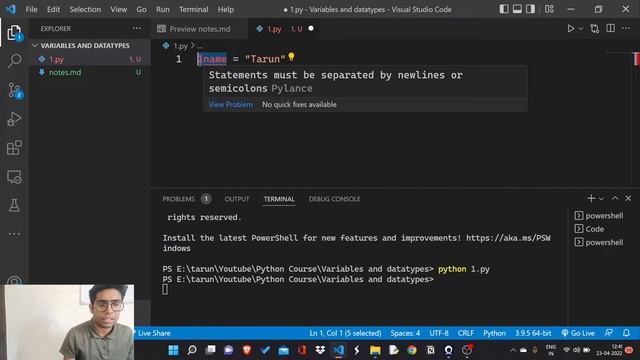Open the Source Control view
The width and height of the screenshot is (640, 360).
14,90
